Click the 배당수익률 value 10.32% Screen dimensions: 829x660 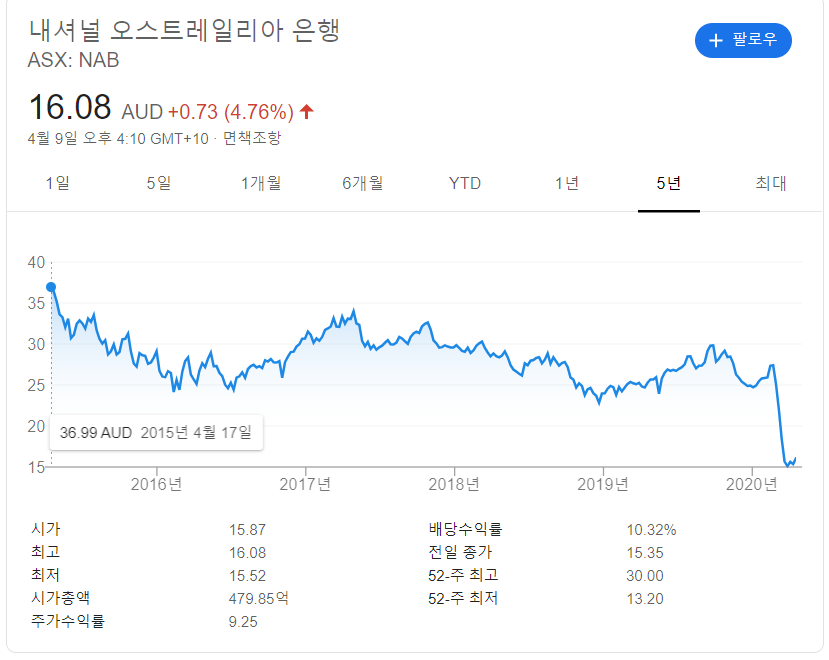tap(651, 530)
